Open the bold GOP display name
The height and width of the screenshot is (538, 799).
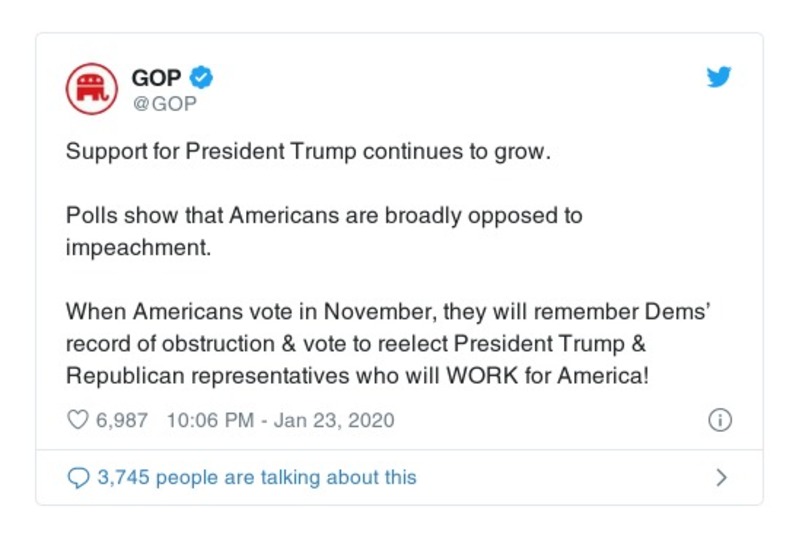tap(157, 78)
